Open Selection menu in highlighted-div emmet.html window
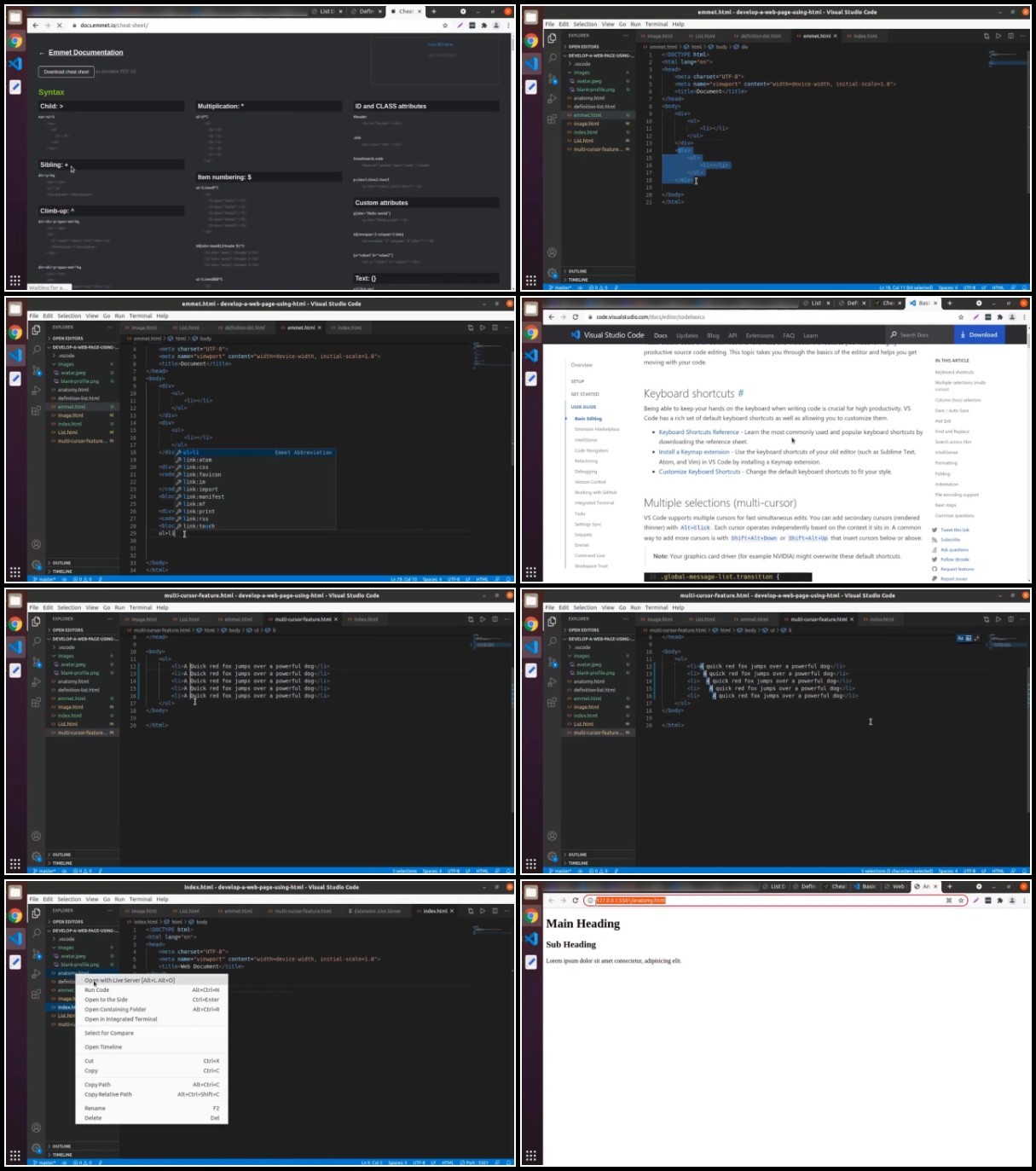 click(x=585, y=24)
